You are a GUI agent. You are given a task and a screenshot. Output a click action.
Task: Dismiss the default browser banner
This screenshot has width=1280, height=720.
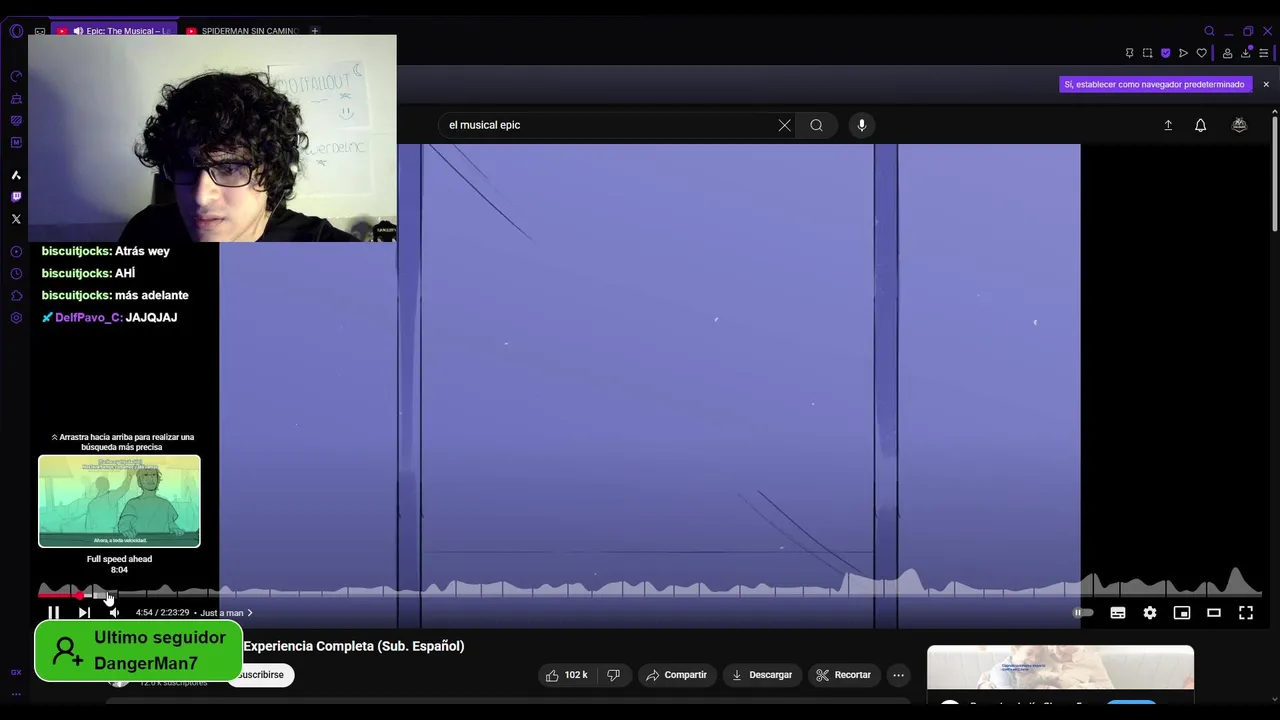(1266, 84)
